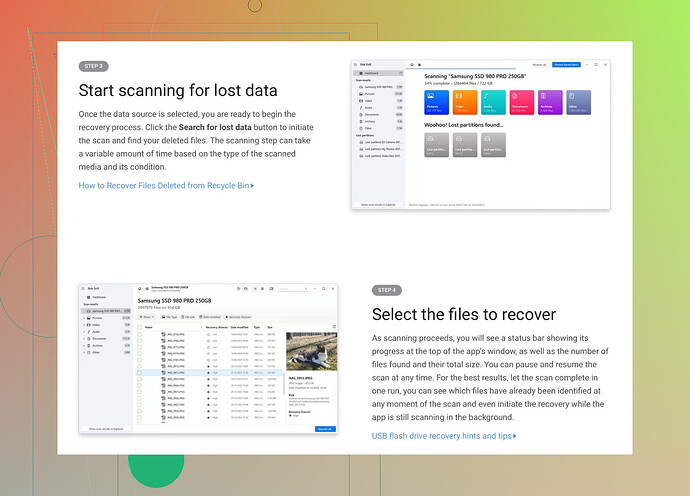Select Samsung SSD entry in scanning window sidebar

380,87
